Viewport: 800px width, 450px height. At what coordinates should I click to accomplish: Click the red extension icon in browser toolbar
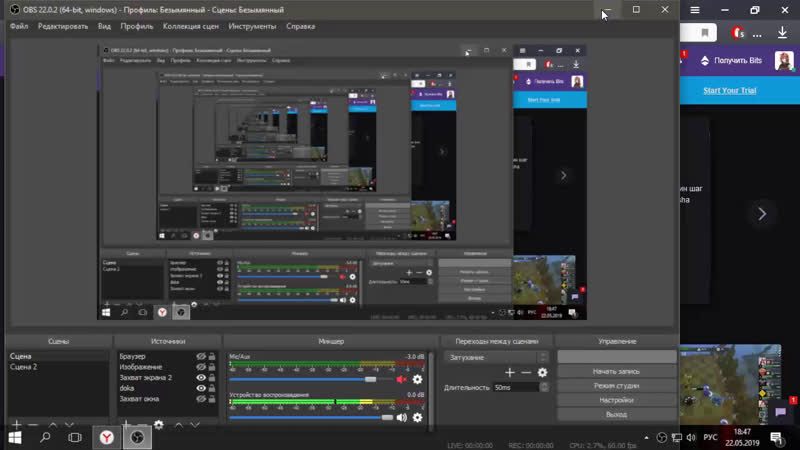click(x=738, y=33)
